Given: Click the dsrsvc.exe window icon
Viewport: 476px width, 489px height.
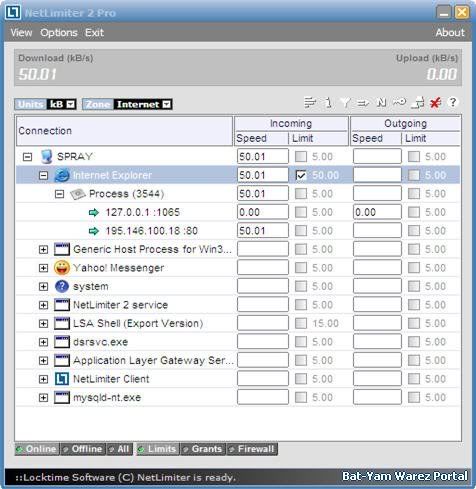Looking at the screenshot, I should (x=62, y=342).
